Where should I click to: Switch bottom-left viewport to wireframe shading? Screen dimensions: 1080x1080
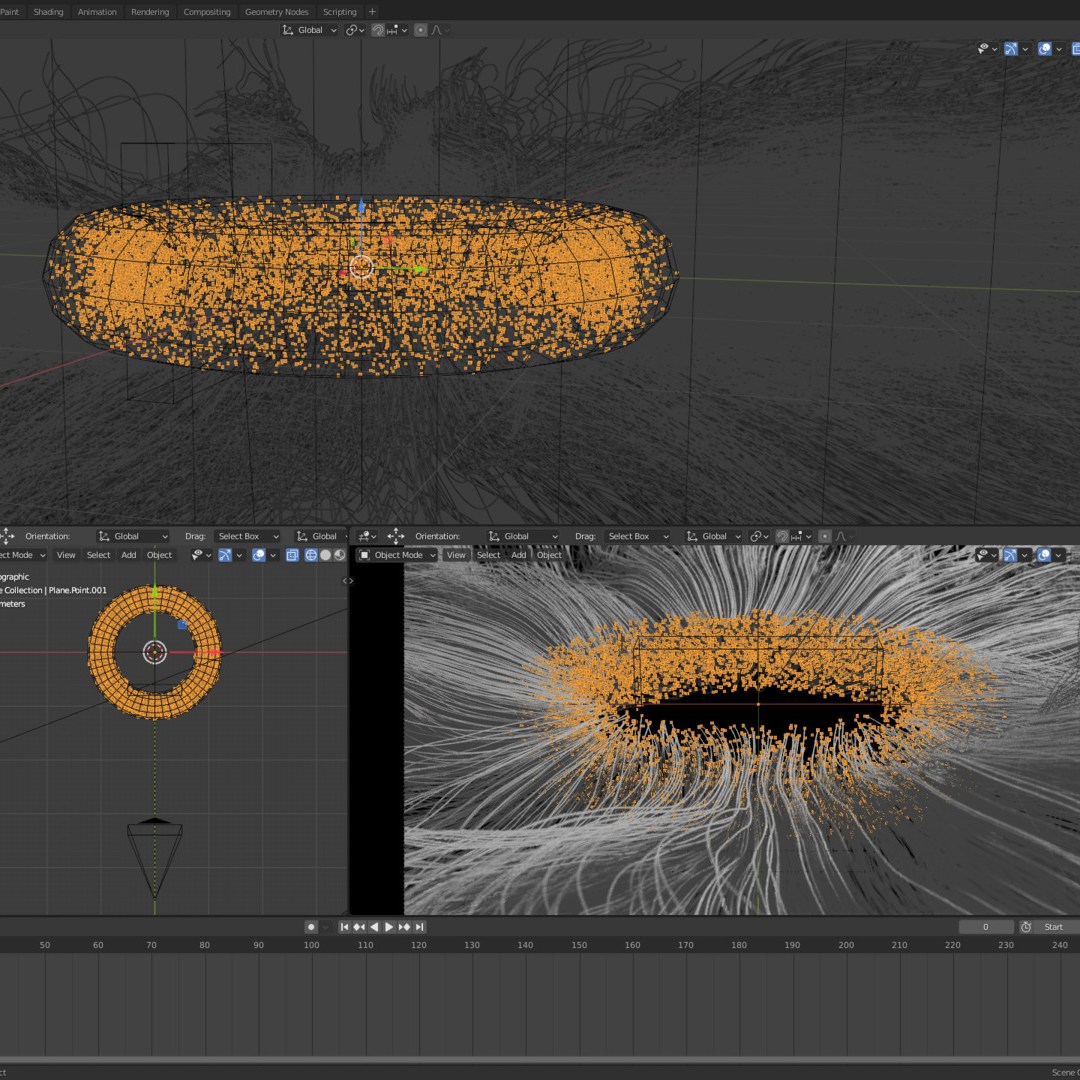click(311, 555)
